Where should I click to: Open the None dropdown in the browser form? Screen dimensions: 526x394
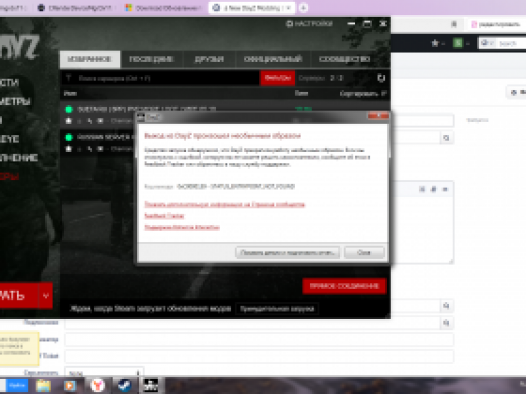point(104,373)
